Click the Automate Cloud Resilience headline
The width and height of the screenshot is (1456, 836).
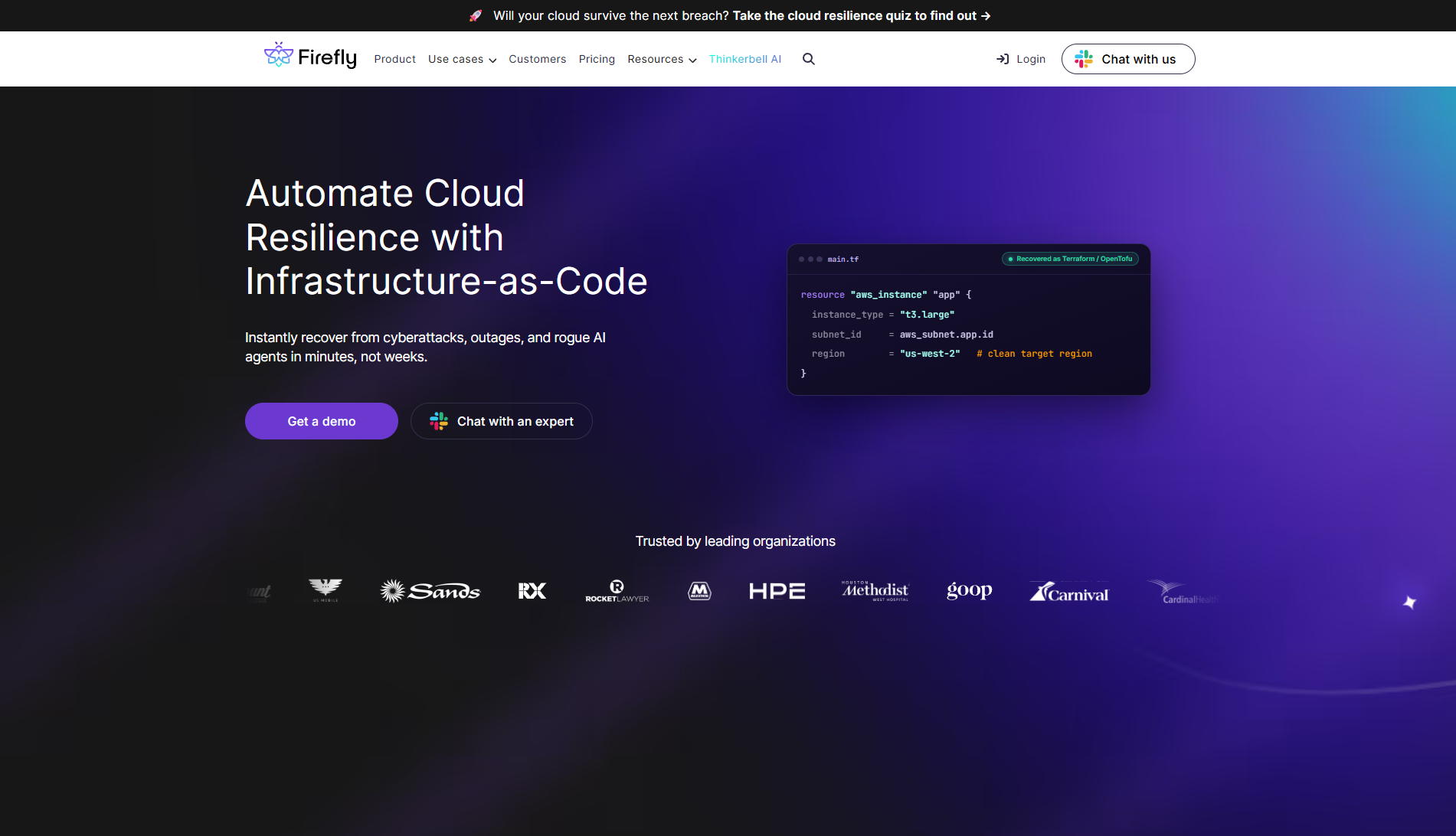(x=447, y=237)
